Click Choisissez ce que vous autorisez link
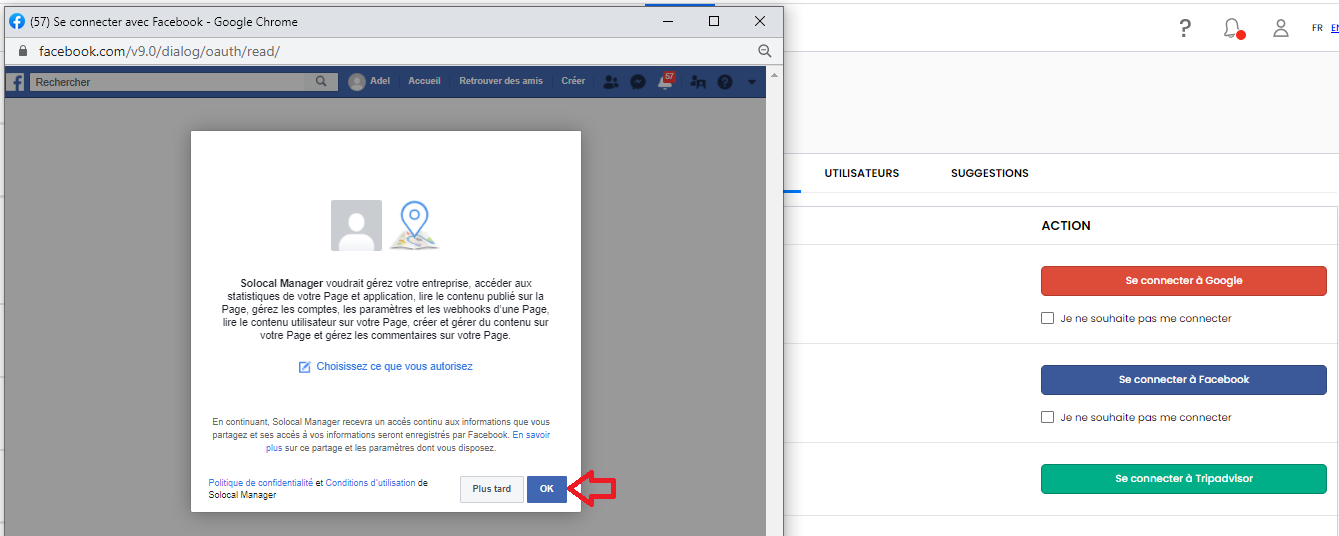 pyautogui.click(x=394, y=367)
